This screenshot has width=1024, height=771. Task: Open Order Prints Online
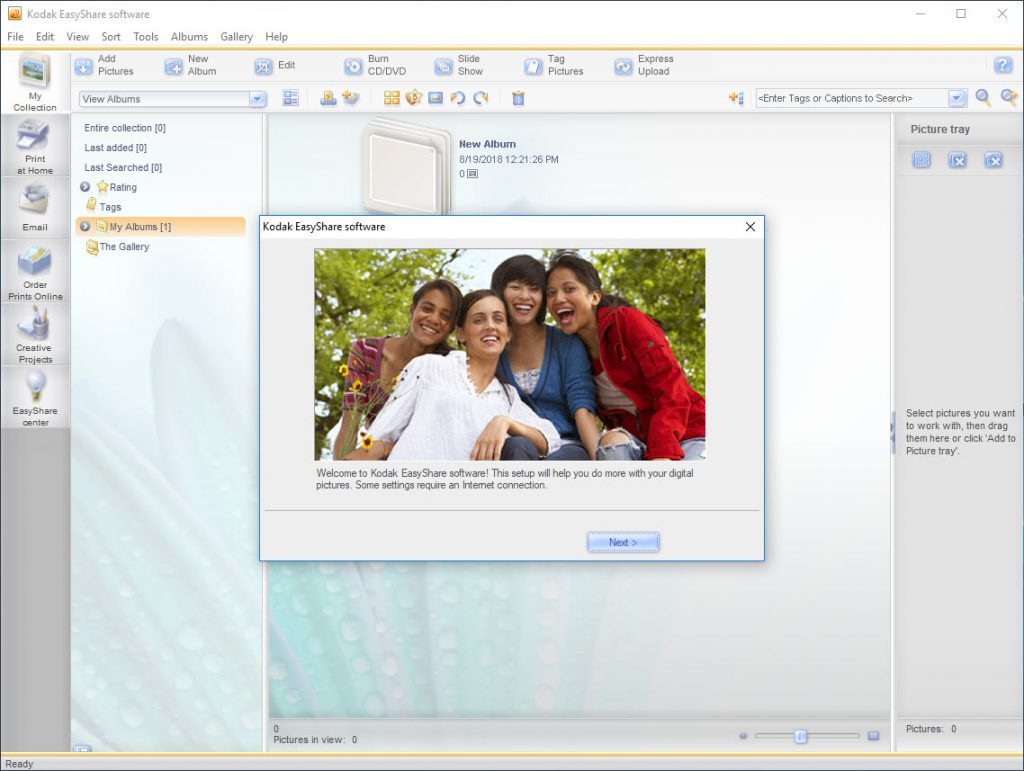coord(35,273)
